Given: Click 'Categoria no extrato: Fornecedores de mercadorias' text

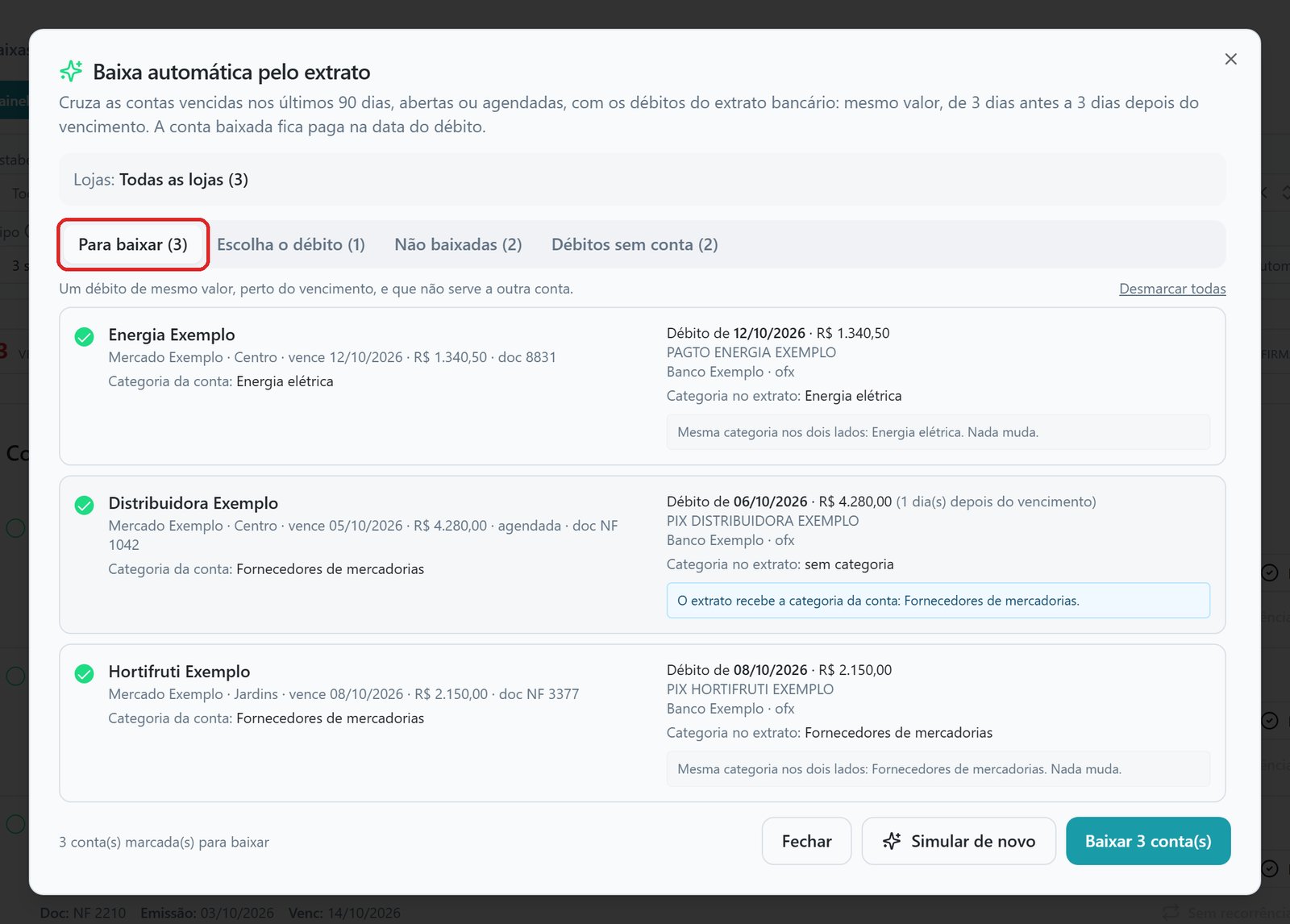Looking at the screenshot, I should tap(830, 733).
